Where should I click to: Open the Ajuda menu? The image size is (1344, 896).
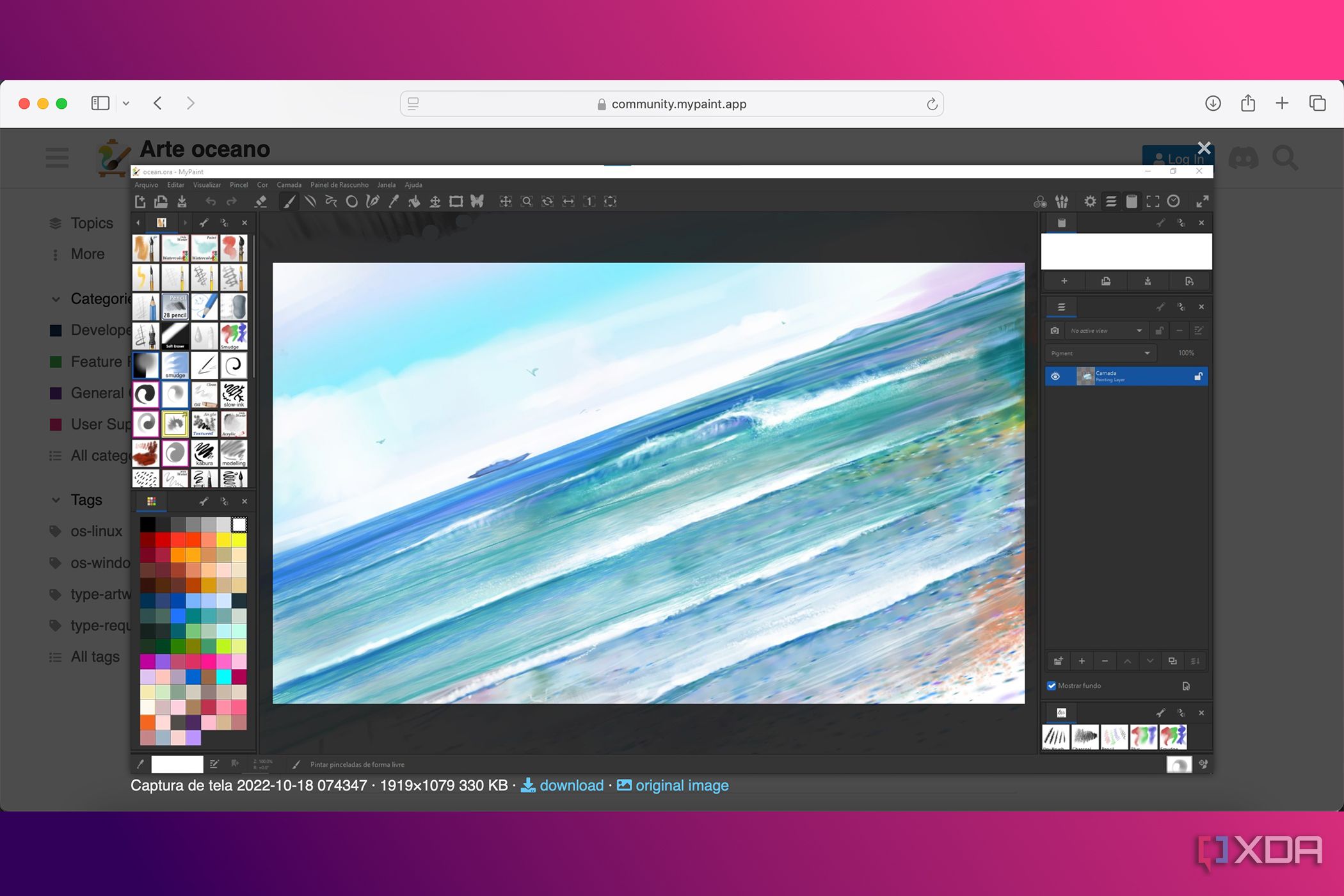(x=413, y=185)
